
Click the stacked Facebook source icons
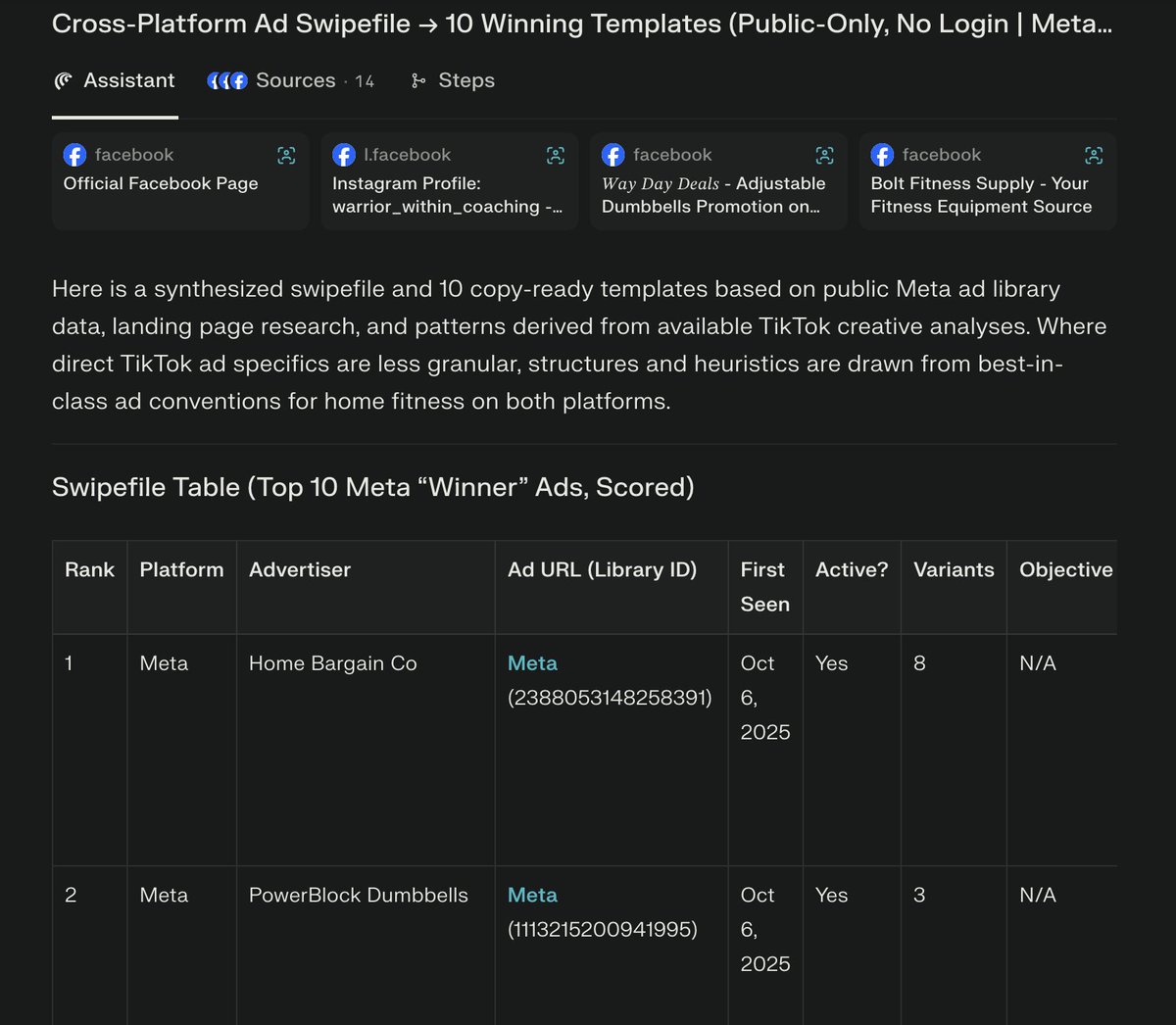(x=227, y=81)
